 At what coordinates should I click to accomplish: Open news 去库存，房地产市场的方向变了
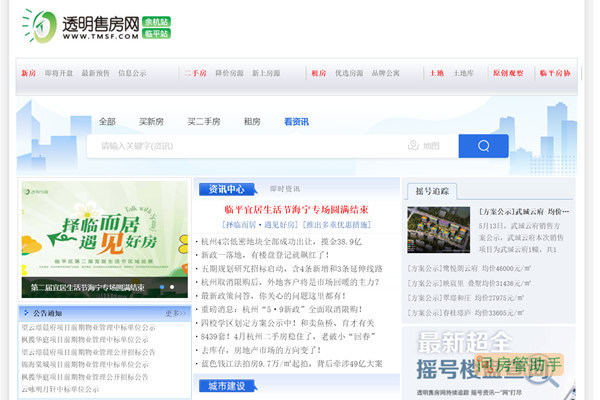(261, 350)
